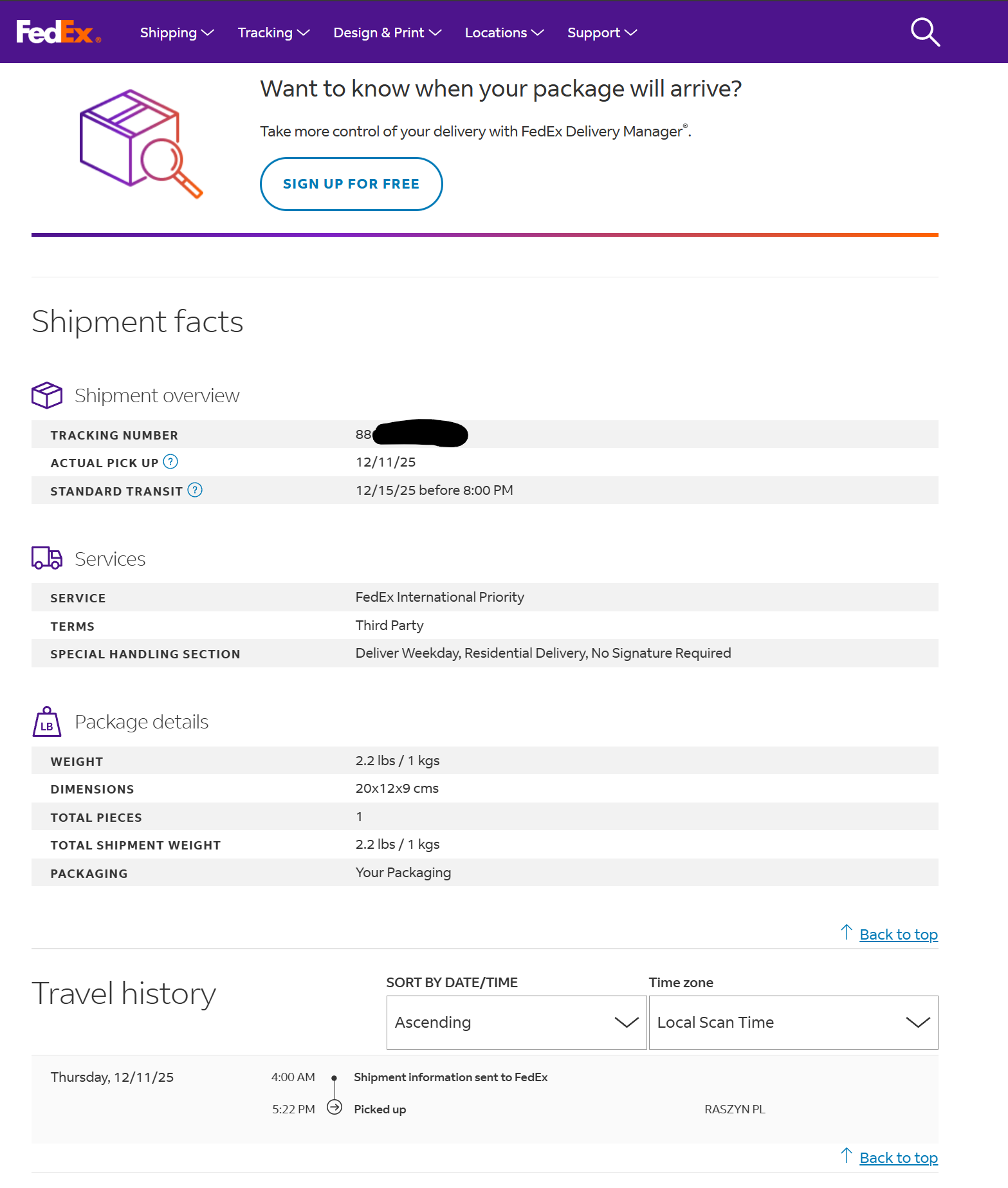The image size is (1008, 1188).
Task: Click the Standard Transit help icon
Action: point(195,490)
